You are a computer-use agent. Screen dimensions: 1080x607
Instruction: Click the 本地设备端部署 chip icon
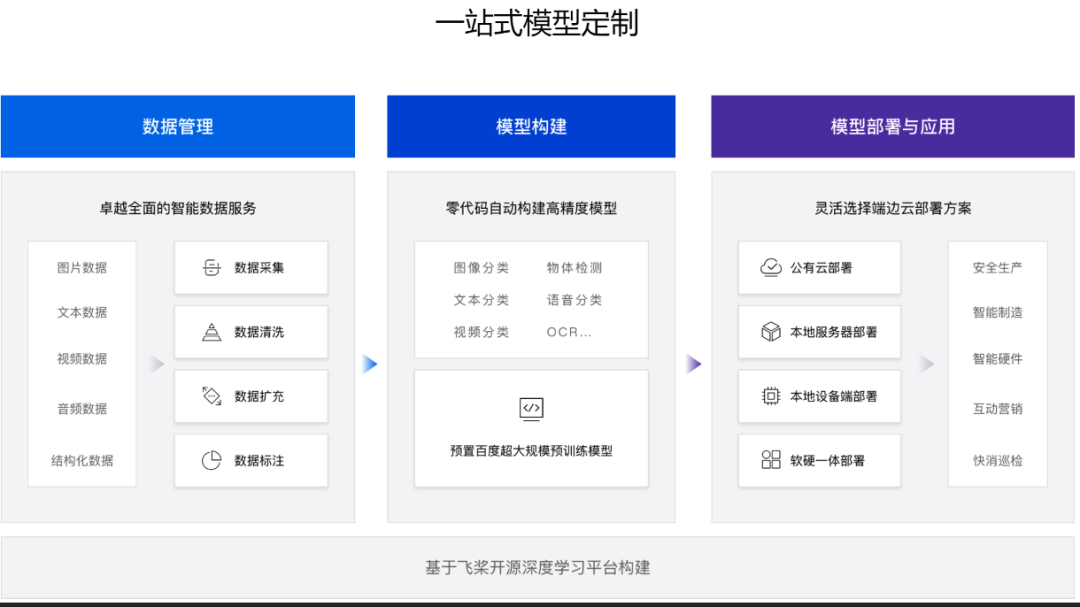pos(771,396)
